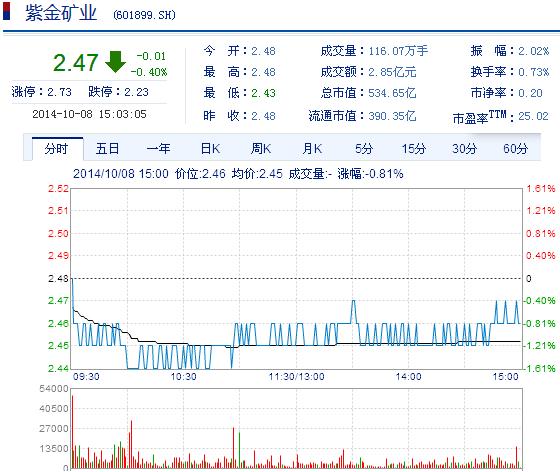Click the 2.48 baseline price axis label
Screen dimensions: 560x472
(58, 278)
